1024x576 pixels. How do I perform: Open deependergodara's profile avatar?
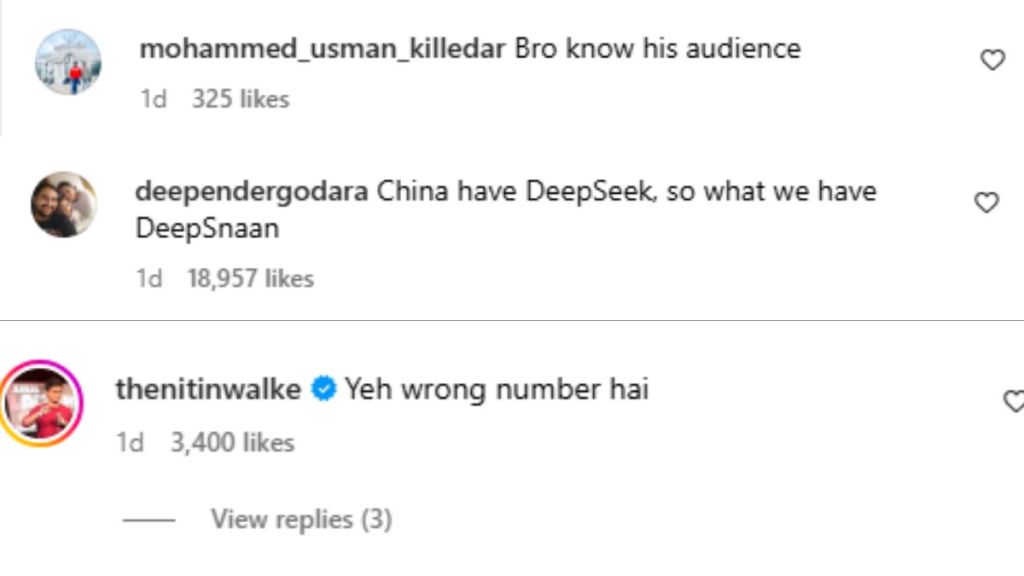click(x=63, y=204)
